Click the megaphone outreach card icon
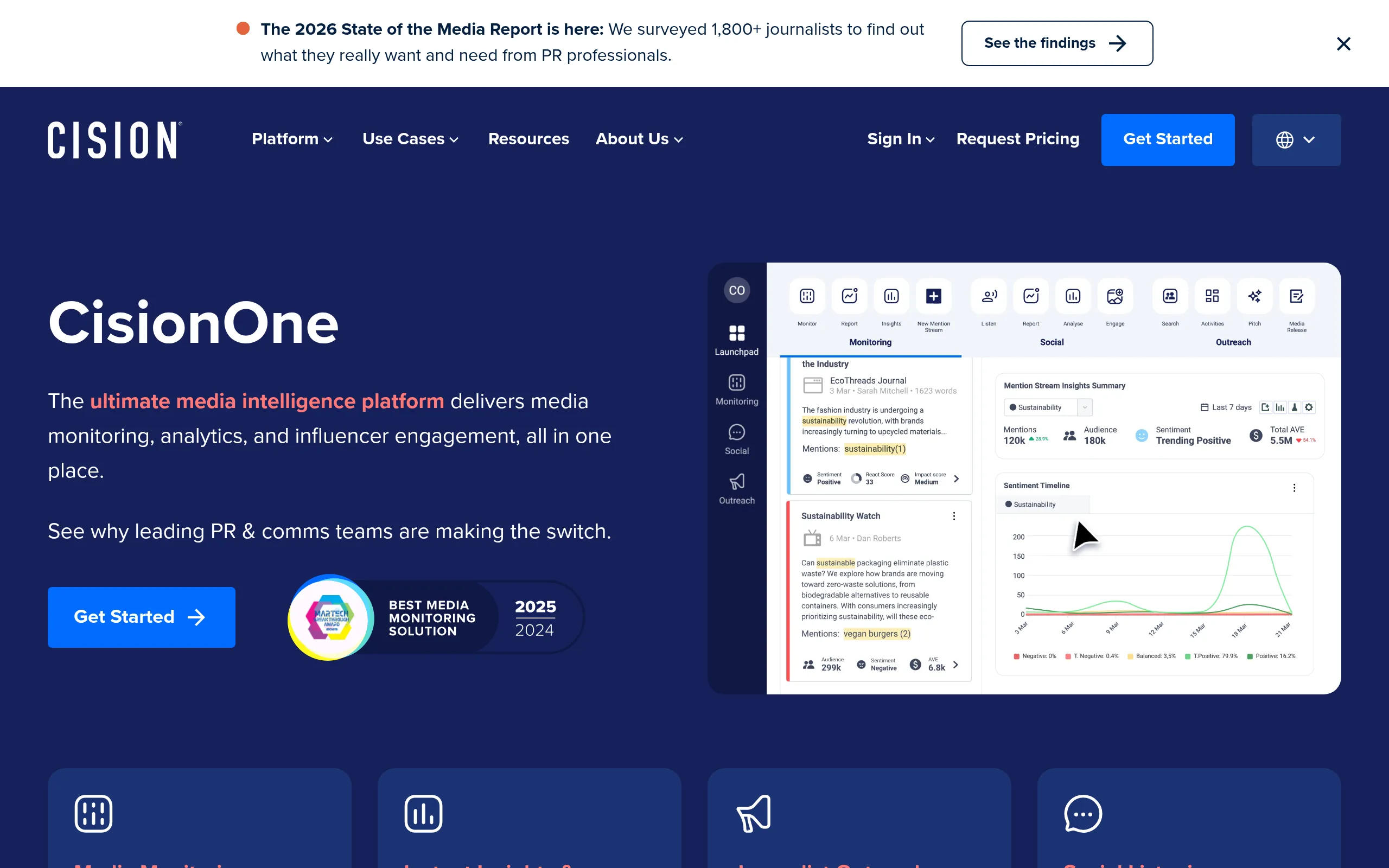The height and width of the screenshot is (868, 1389). pos(754,813)
